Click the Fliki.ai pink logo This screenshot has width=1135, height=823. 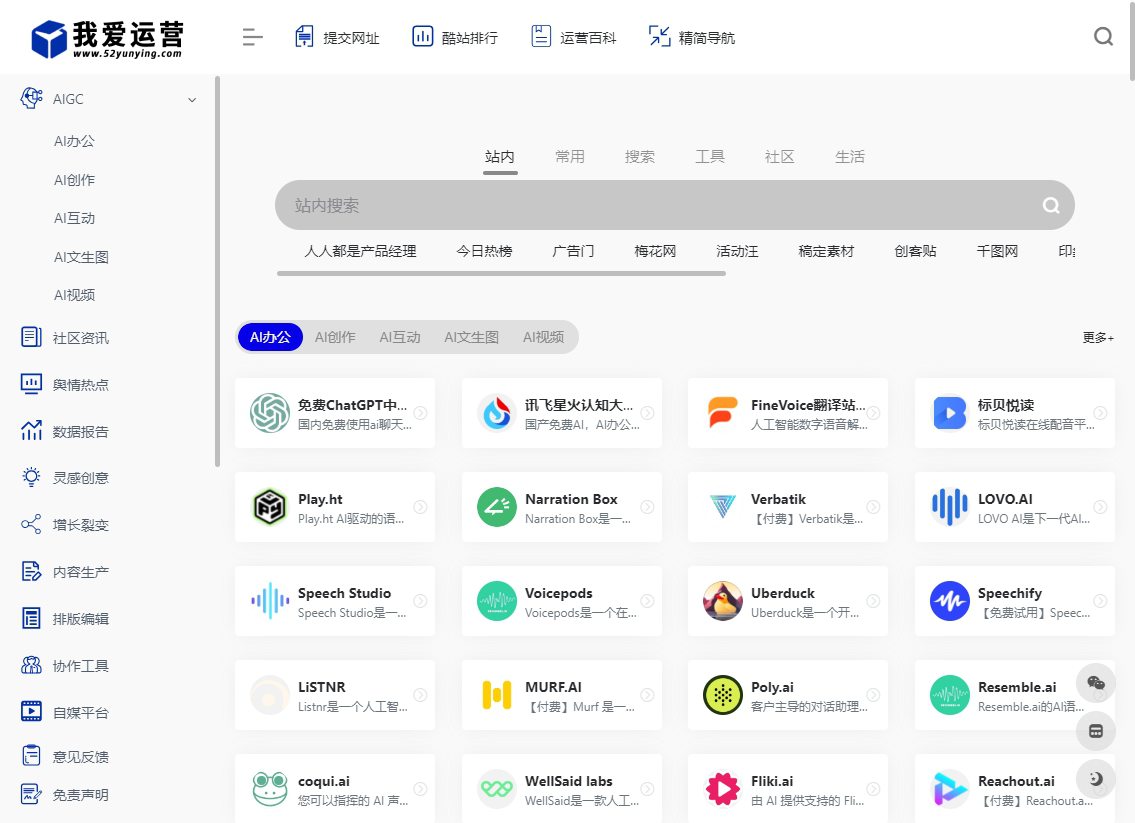click(x=722, y=789)
